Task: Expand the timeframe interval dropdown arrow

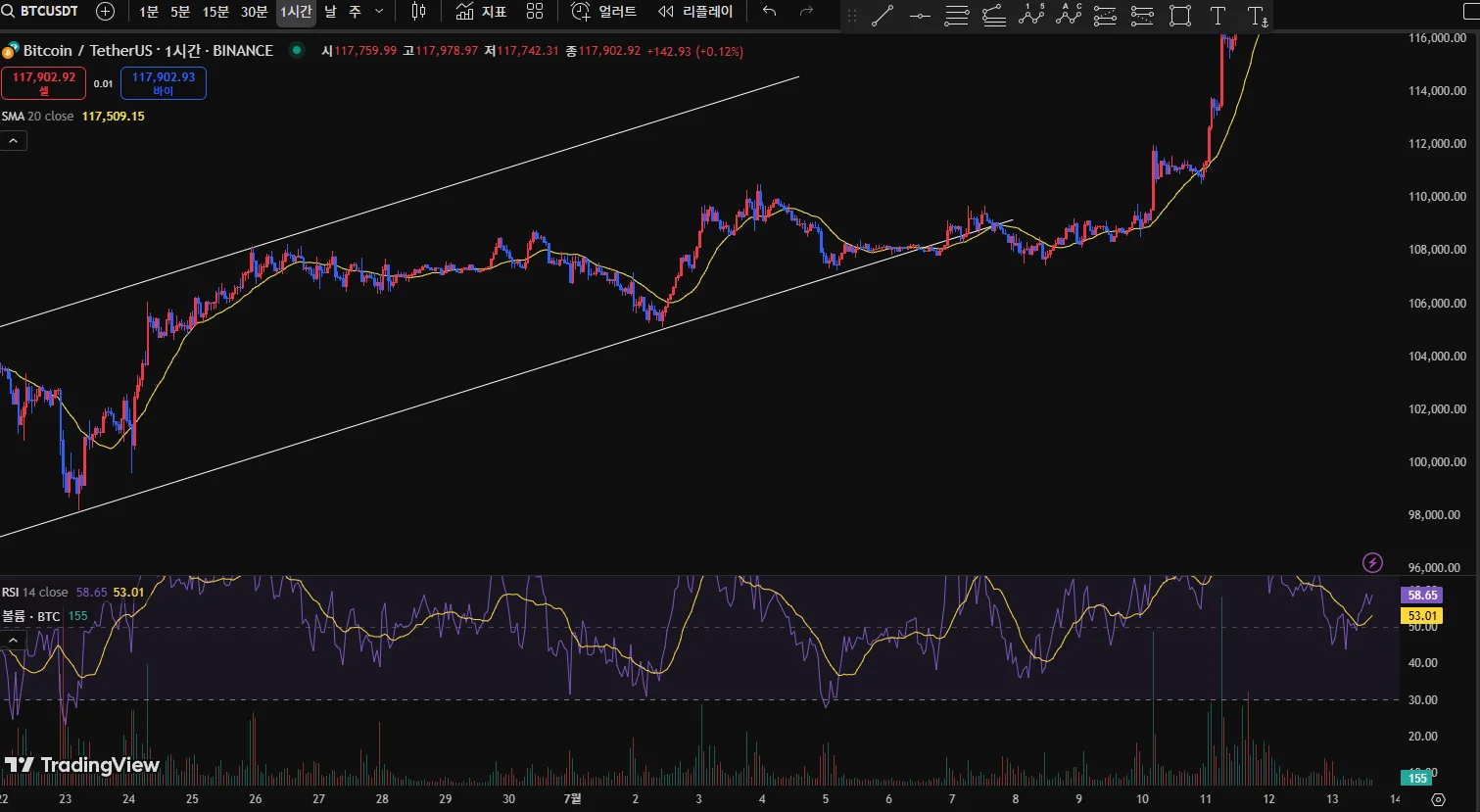Action: click(x=379, y=12)
